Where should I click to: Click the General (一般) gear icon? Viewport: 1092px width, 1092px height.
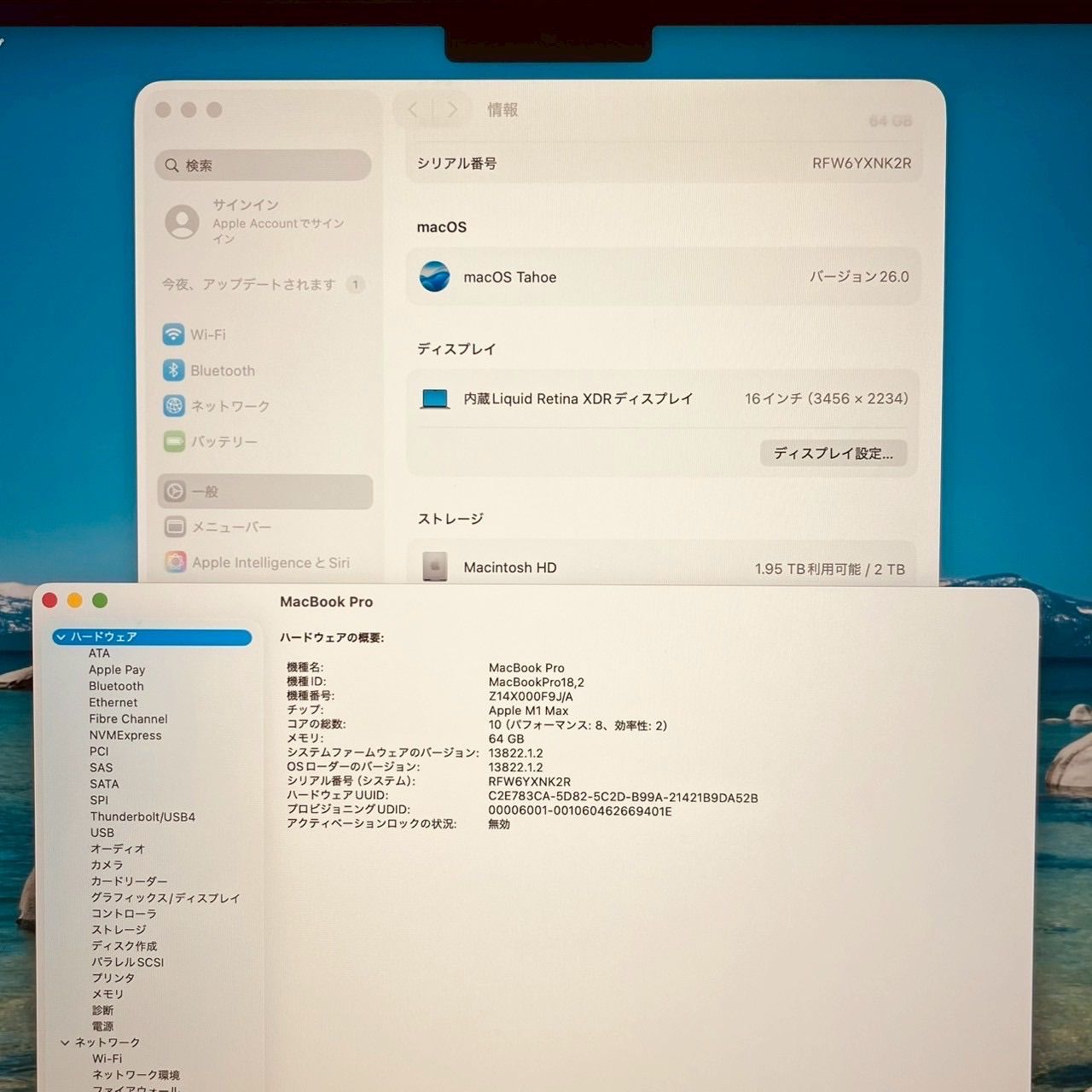174,491
